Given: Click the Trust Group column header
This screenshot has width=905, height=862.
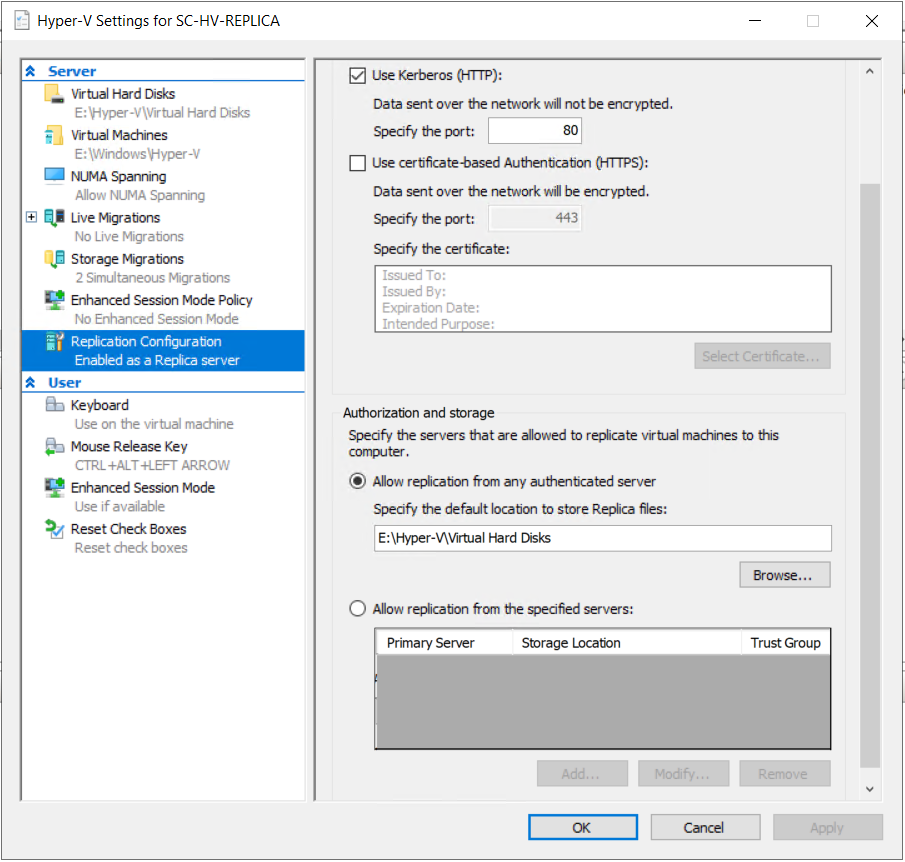Looking at the screenshot, I should click(786, 643).
